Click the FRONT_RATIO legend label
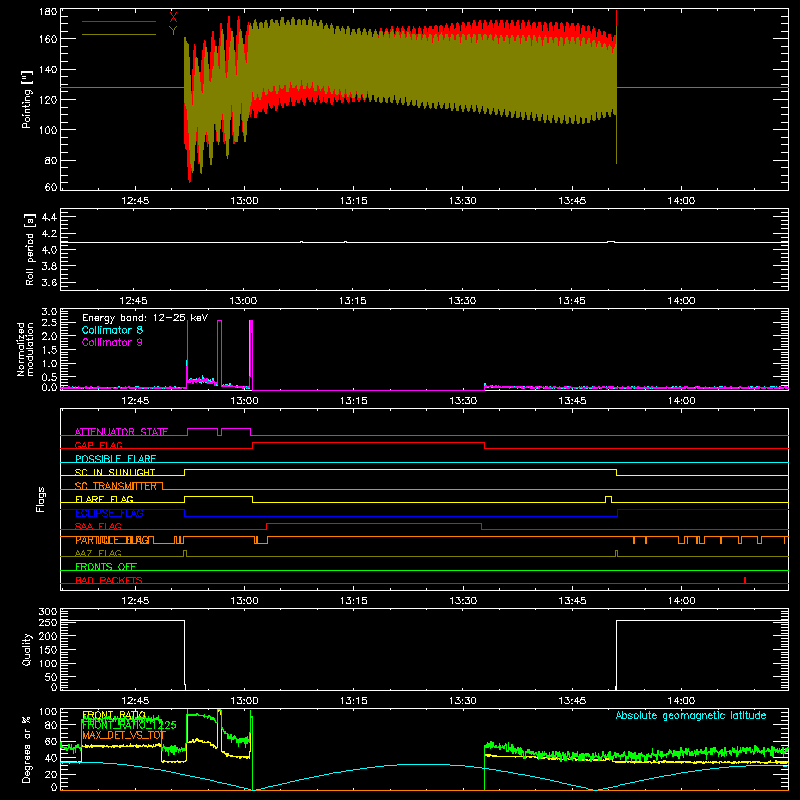This screenshot has width=800, height=800. point(114,715)
